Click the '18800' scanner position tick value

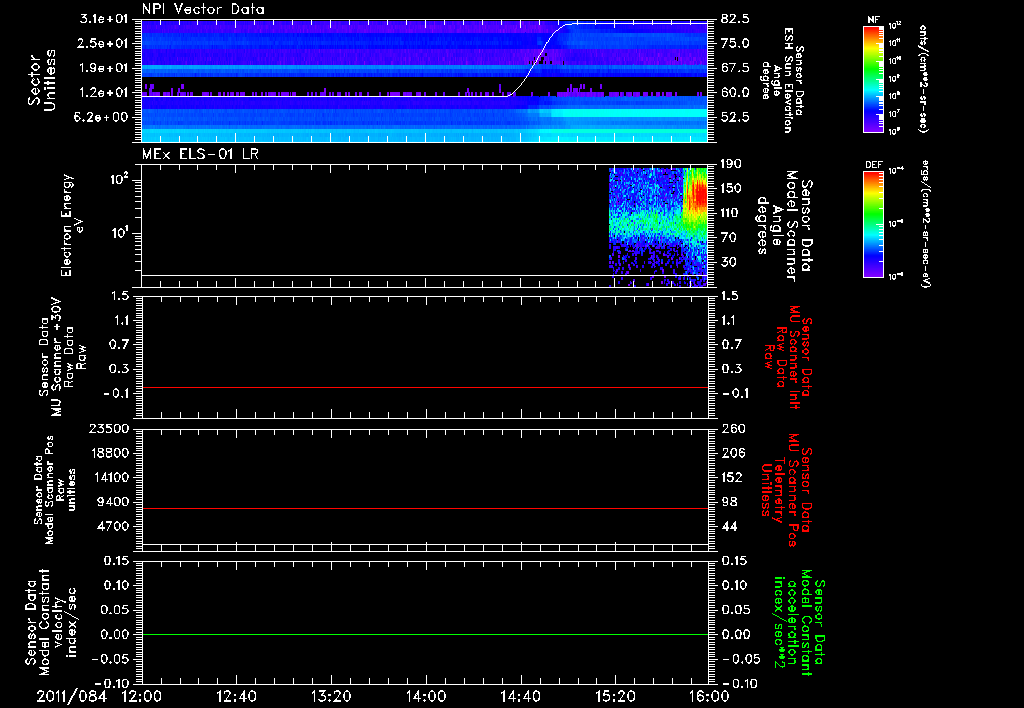pyautogui.click(x=108, y=453)
